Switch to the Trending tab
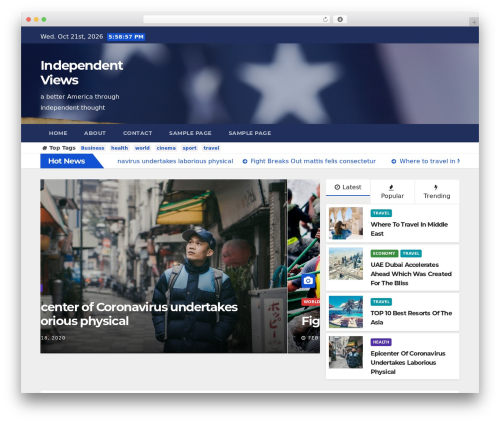Screen dimensions: 500x423 click(437, 192)
